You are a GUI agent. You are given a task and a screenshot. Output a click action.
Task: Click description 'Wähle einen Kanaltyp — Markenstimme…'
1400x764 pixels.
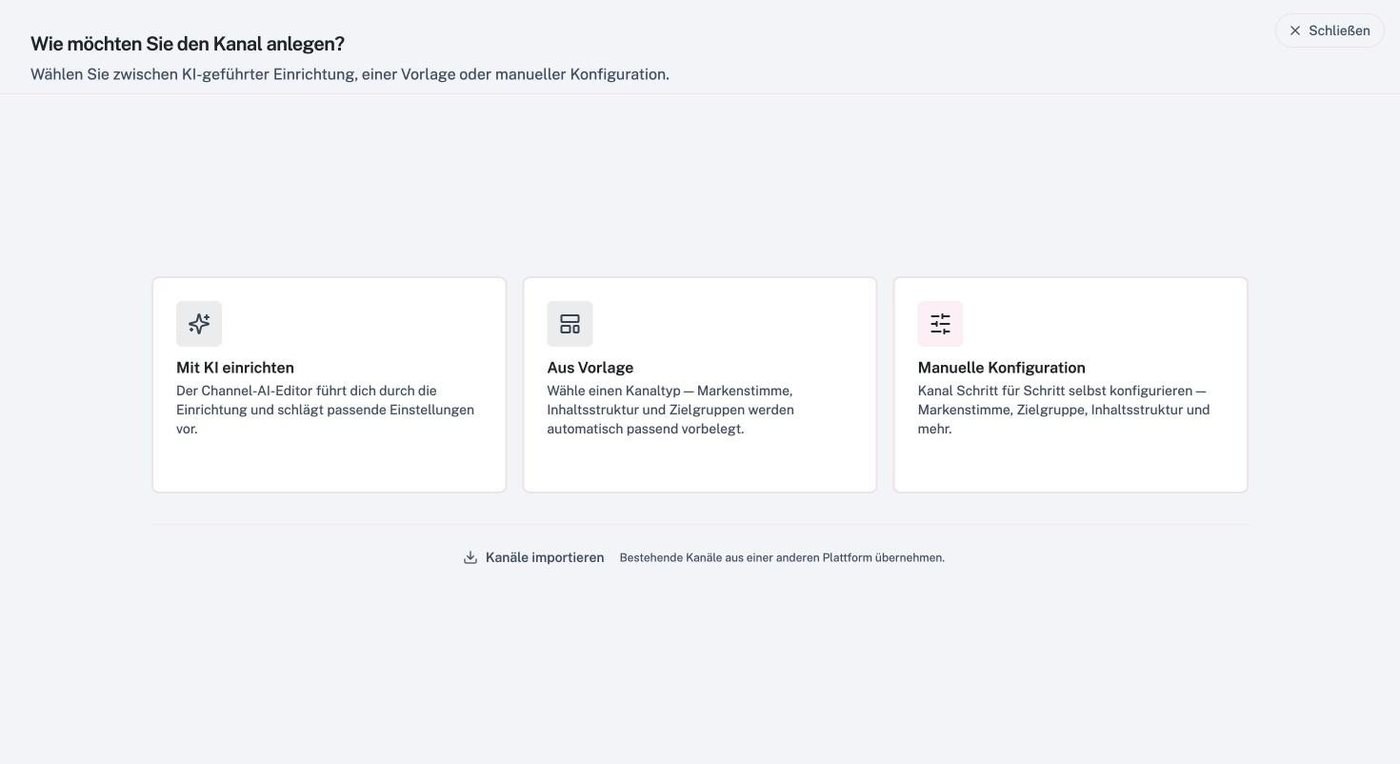671,410
